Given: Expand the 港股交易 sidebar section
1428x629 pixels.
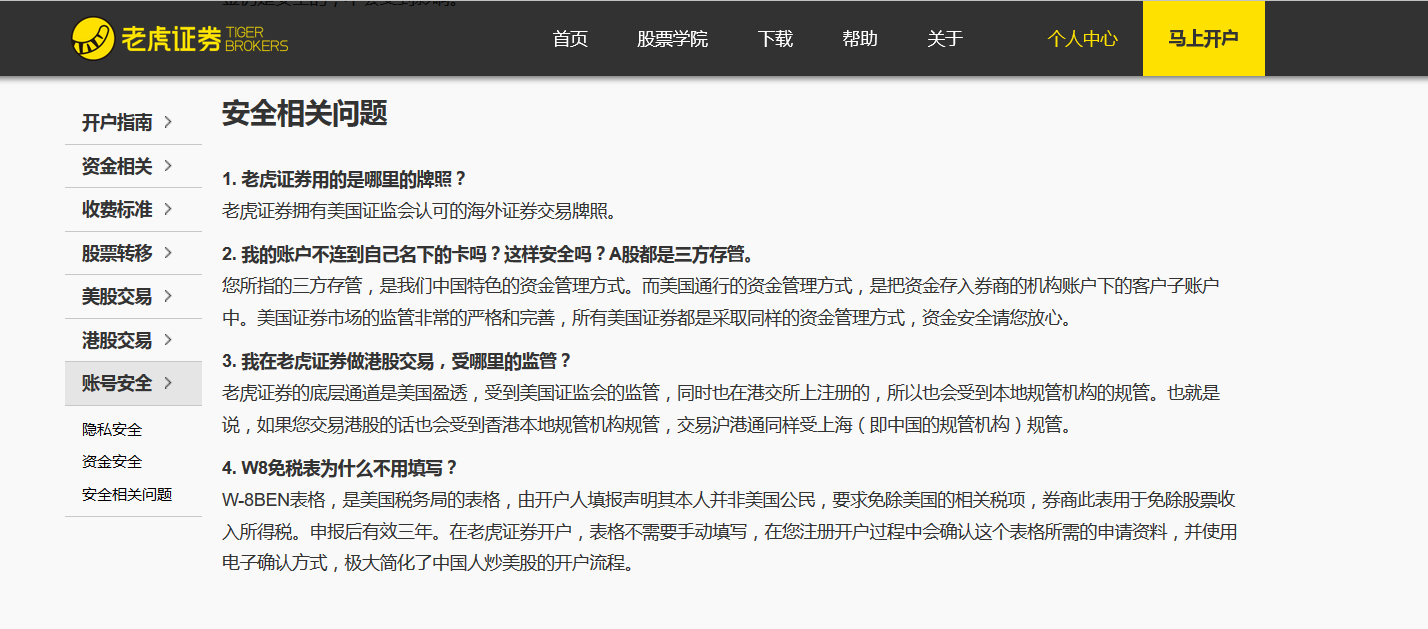Looking at the screenshot, I should coord(115,340).
